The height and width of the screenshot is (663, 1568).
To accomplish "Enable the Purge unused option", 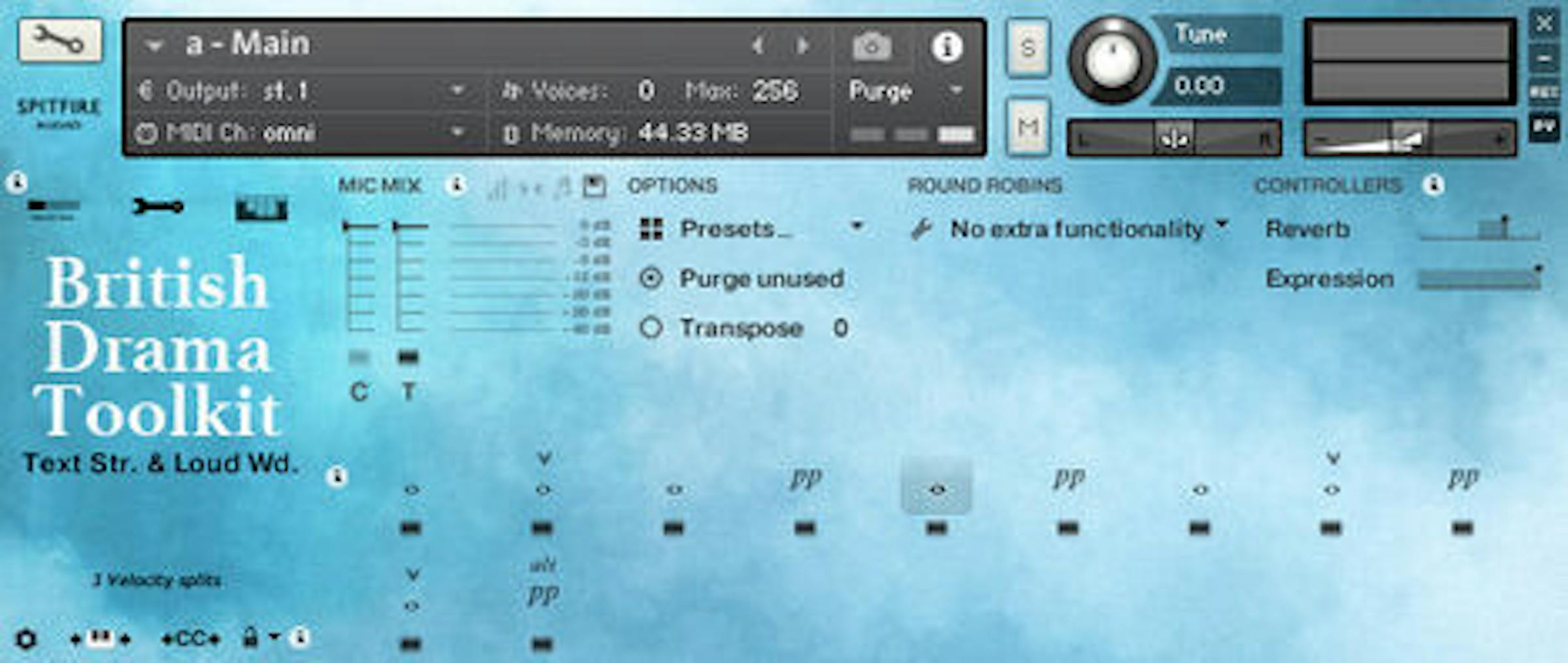I will 651,279.
